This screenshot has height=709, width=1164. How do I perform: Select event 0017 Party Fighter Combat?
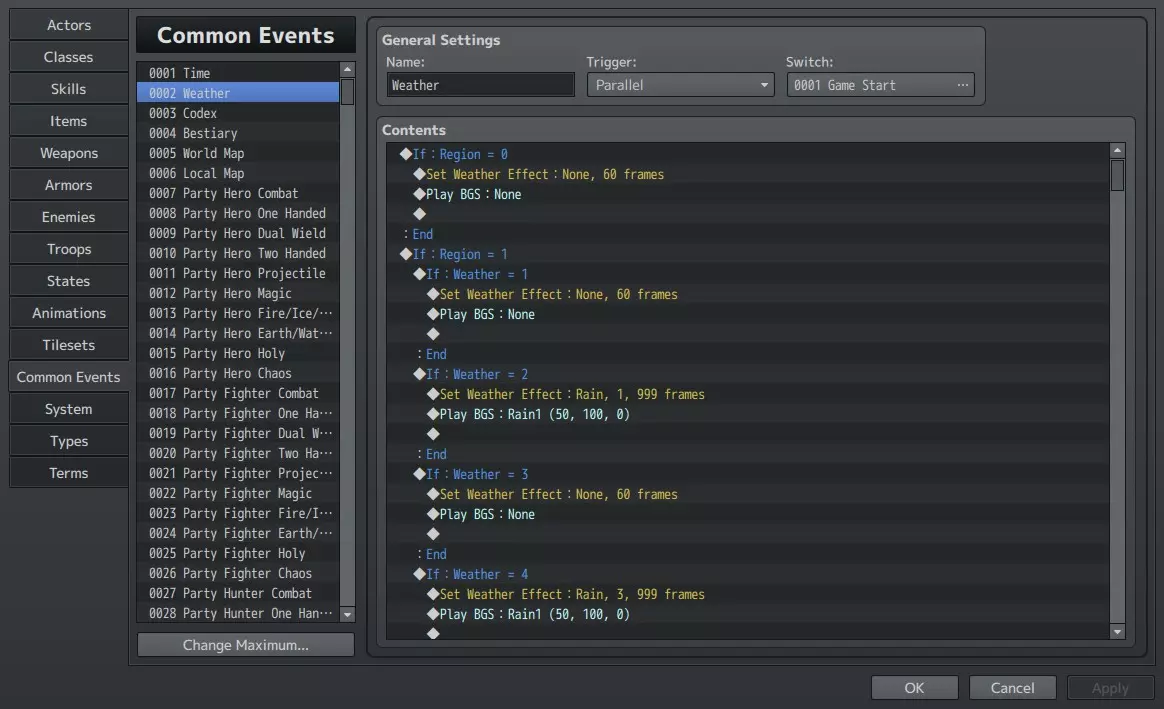[238, 393]
